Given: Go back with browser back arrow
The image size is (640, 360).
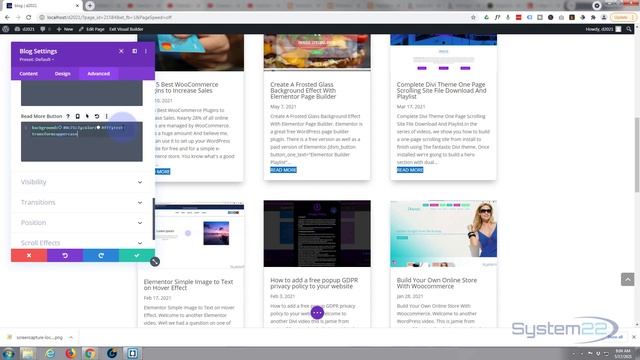Looking at the screenshot, I should pos(7,17).
